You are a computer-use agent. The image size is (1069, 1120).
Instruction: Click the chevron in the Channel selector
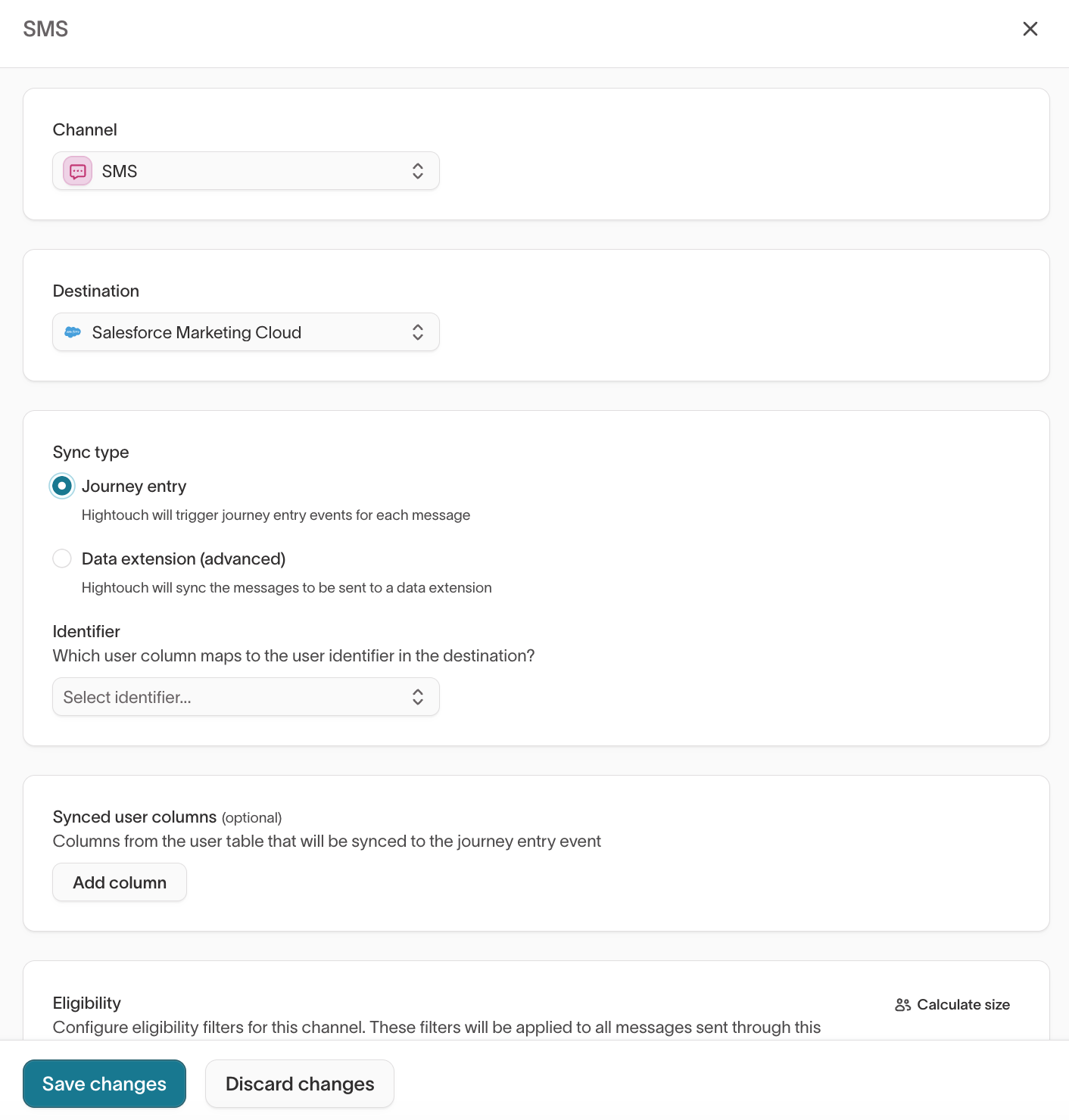click(x=418, y=171)
